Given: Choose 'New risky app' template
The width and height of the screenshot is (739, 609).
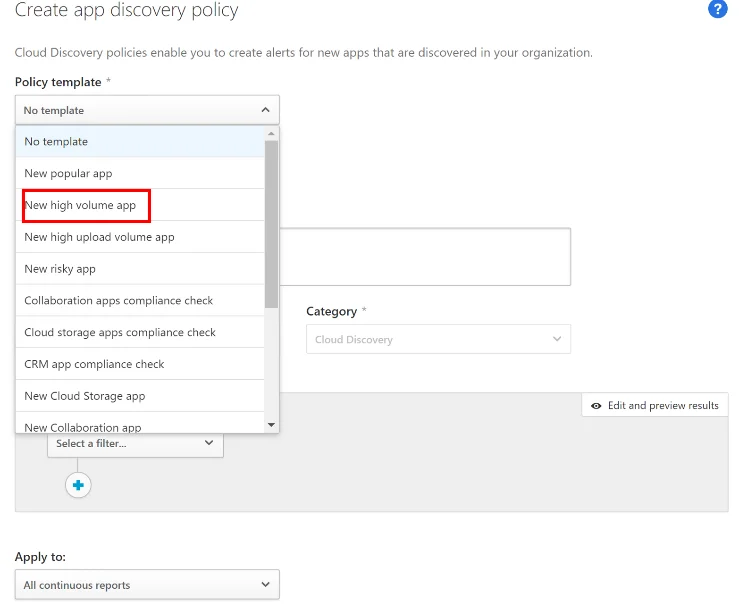Looking at the screenshot, I should pyautogui.click(x=140, y=269).
